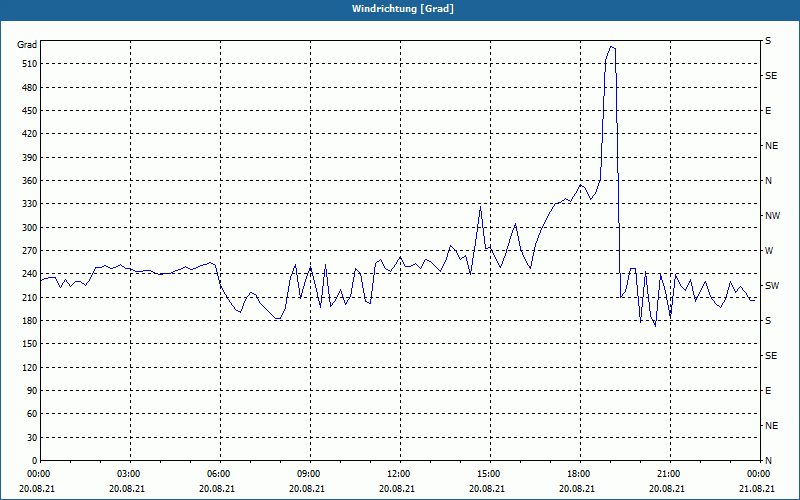Select the 06:00 time label
Image resolution: width=800 pixels, height=500 pixels.
coord(220,474)
